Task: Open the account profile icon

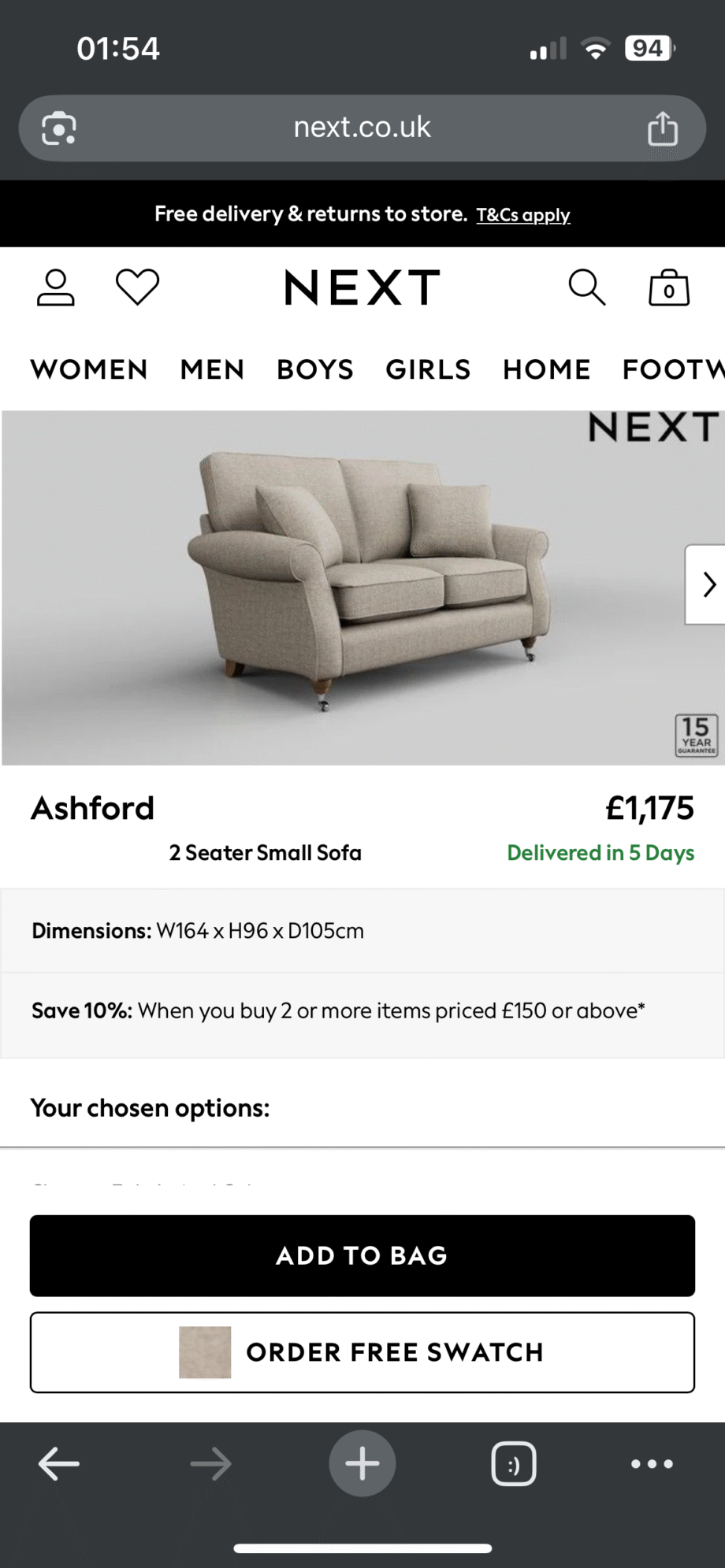Action: (55, 287)
